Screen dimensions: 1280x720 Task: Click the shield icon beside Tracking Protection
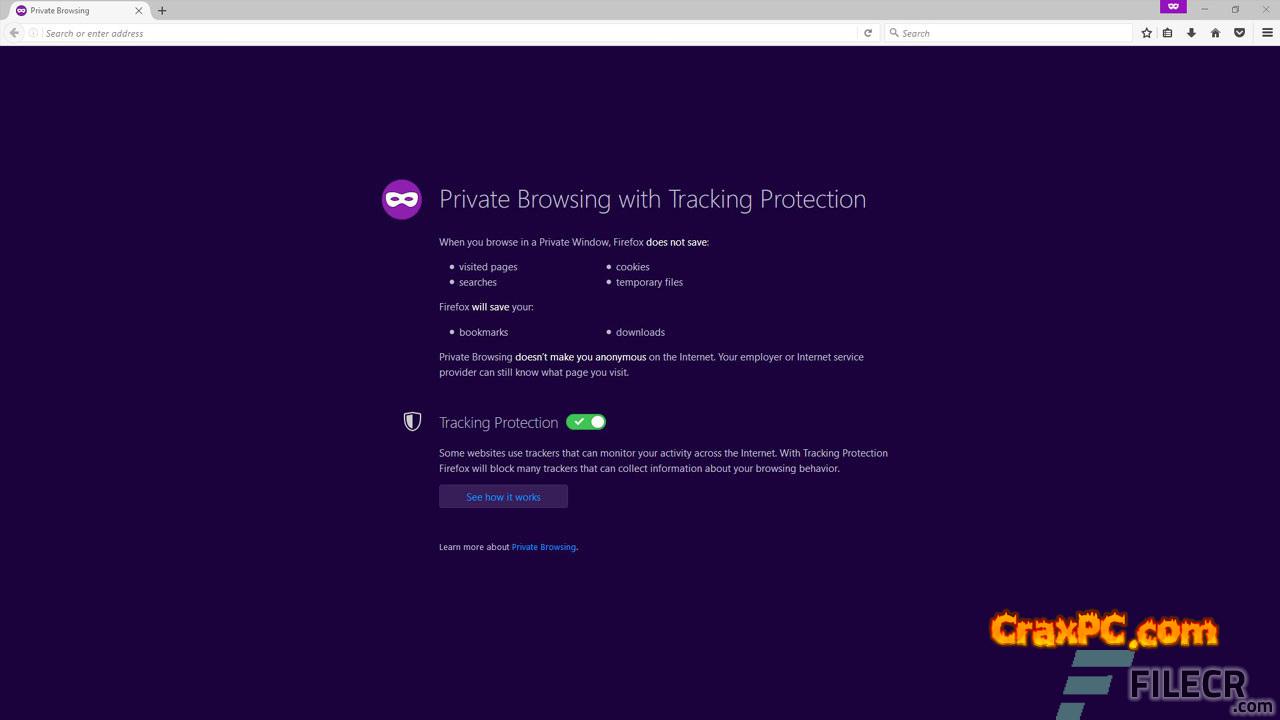[412, 422]
